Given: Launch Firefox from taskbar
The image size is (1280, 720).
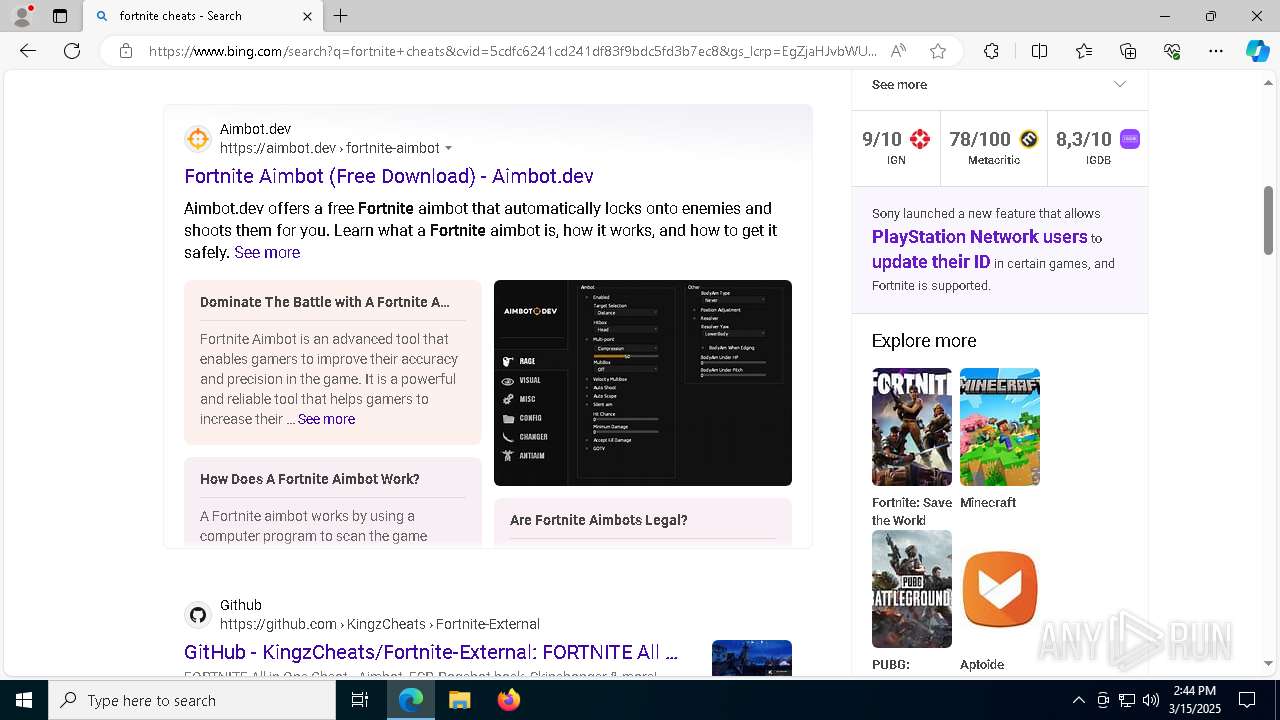Looking at the screenshot, I should (508, 700).
